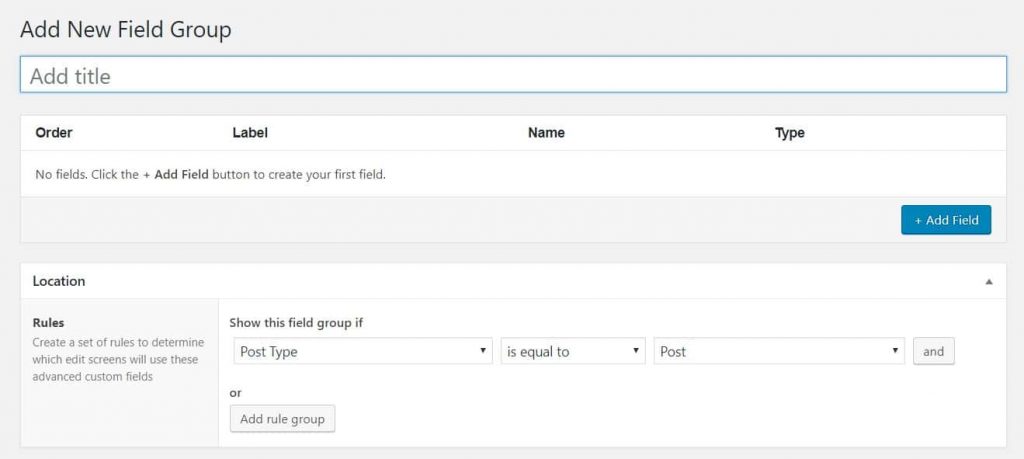This screenshot has height=459, width=1024.
Task: Click the Name column header
Action: 546,133
